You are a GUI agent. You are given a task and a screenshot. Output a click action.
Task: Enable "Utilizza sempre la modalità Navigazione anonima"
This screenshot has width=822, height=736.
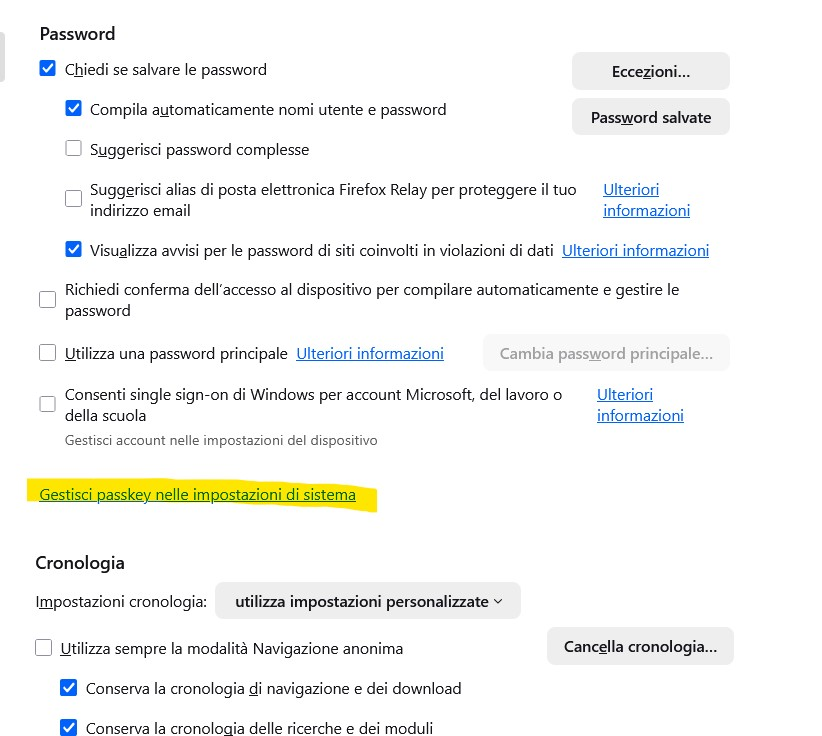[44, 648]
